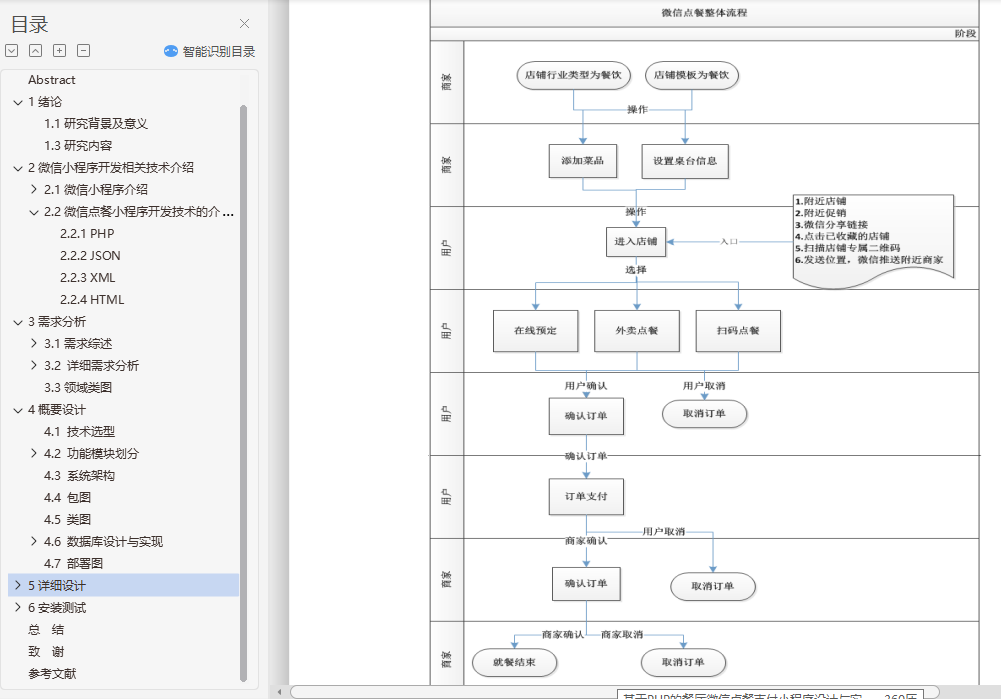
Task: Click 店铺模板为餐饮 flowchart node
Action: pos(691,75)
